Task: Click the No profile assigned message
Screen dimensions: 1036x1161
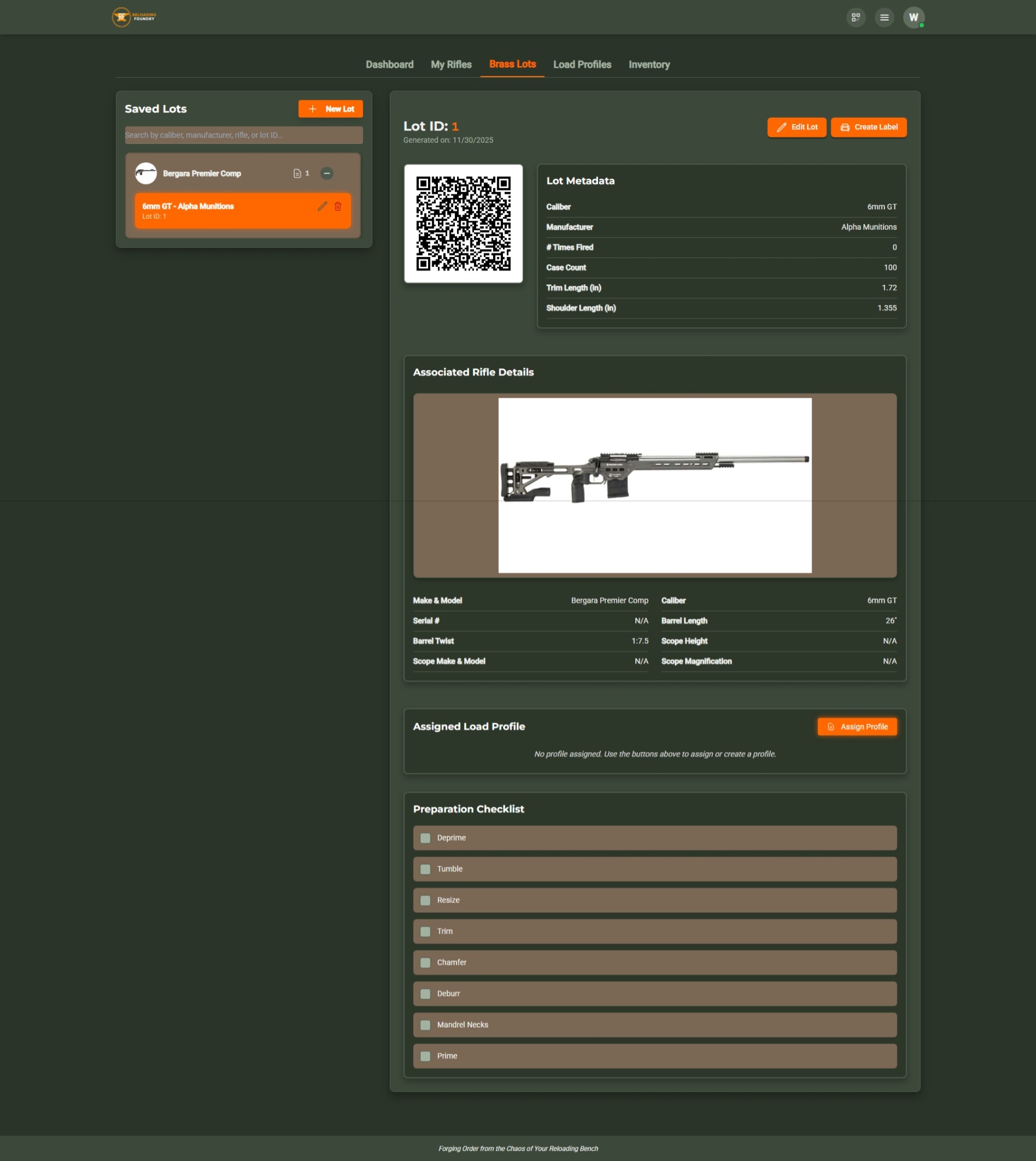Action: tap(655, 754)
